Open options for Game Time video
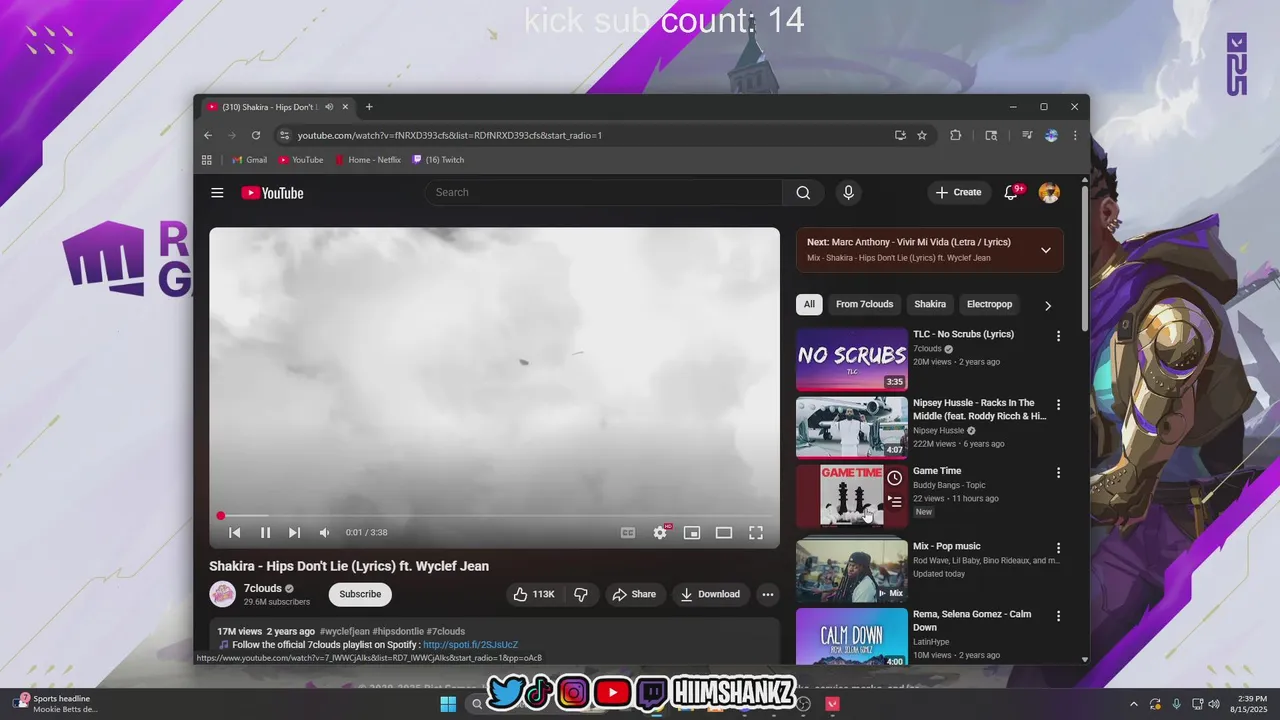This screenshot has width=1280, height=720. [x=1058, y=473]
